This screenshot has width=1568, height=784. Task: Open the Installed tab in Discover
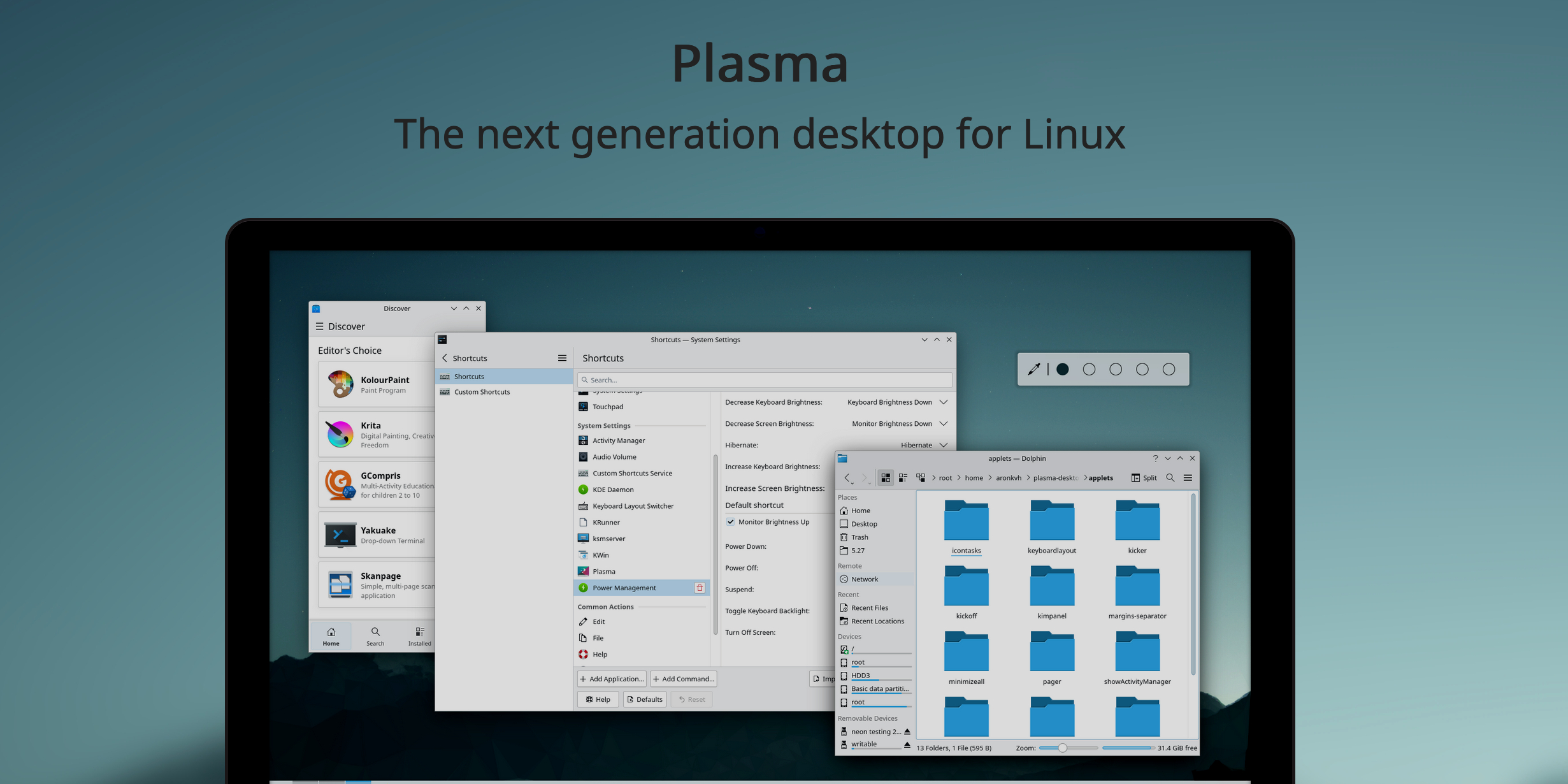419,636
